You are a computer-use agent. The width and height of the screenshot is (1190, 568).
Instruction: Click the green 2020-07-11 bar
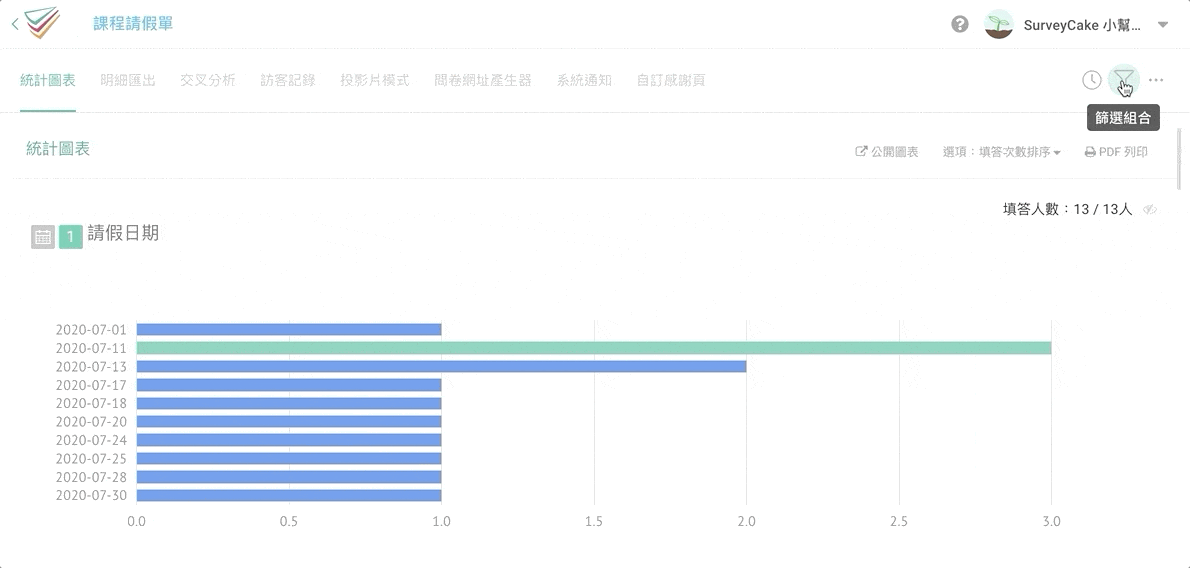pyautogui.click(x=593, y=348)
